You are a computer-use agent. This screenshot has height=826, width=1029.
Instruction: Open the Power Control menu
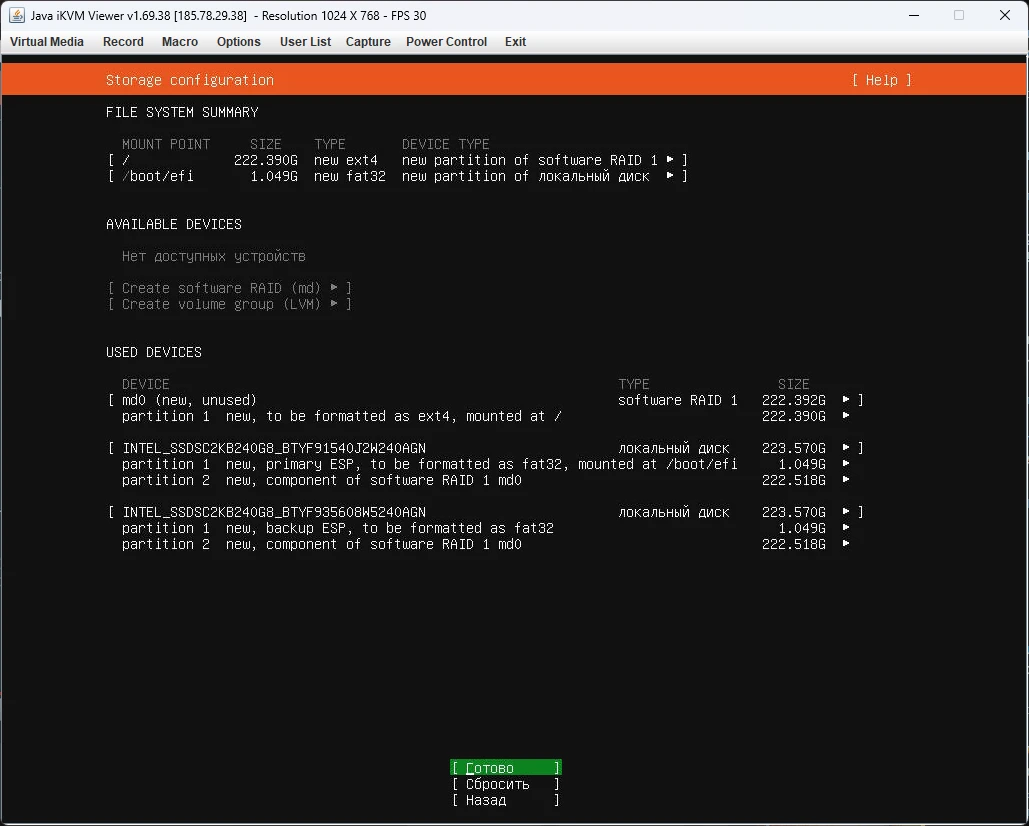tap(446, 42)
